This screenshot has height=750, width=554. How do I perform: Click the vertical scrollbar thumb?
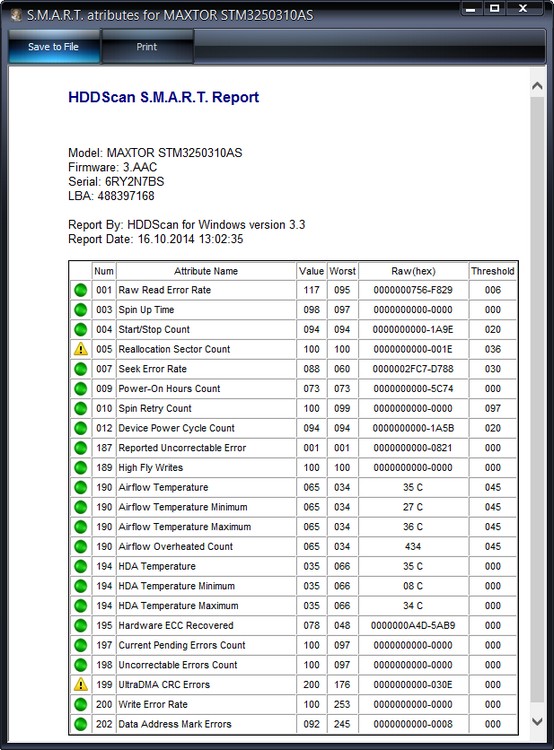click(x=537, y=401)
